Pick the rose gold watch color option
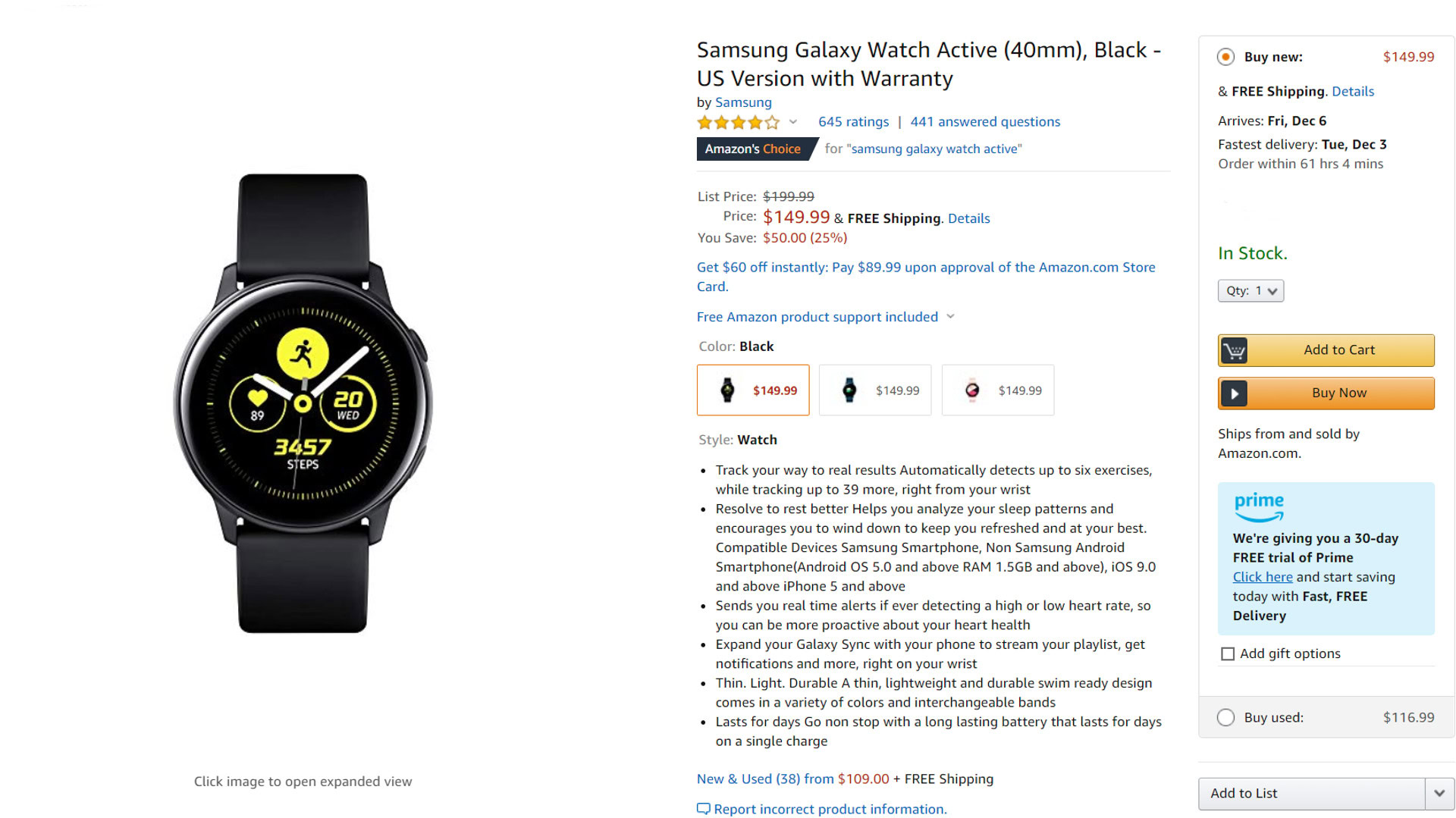 point(997,390)
